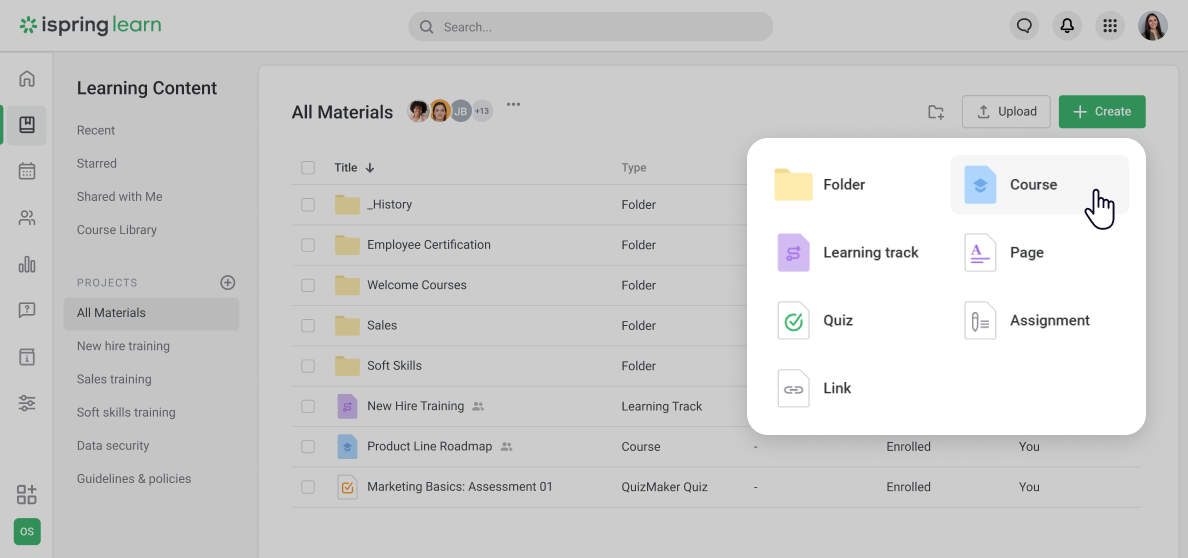The width and height of the screenshot is (1188, 558).
Task: Open the calendar icon in sidebar
Action: [27, 171]
